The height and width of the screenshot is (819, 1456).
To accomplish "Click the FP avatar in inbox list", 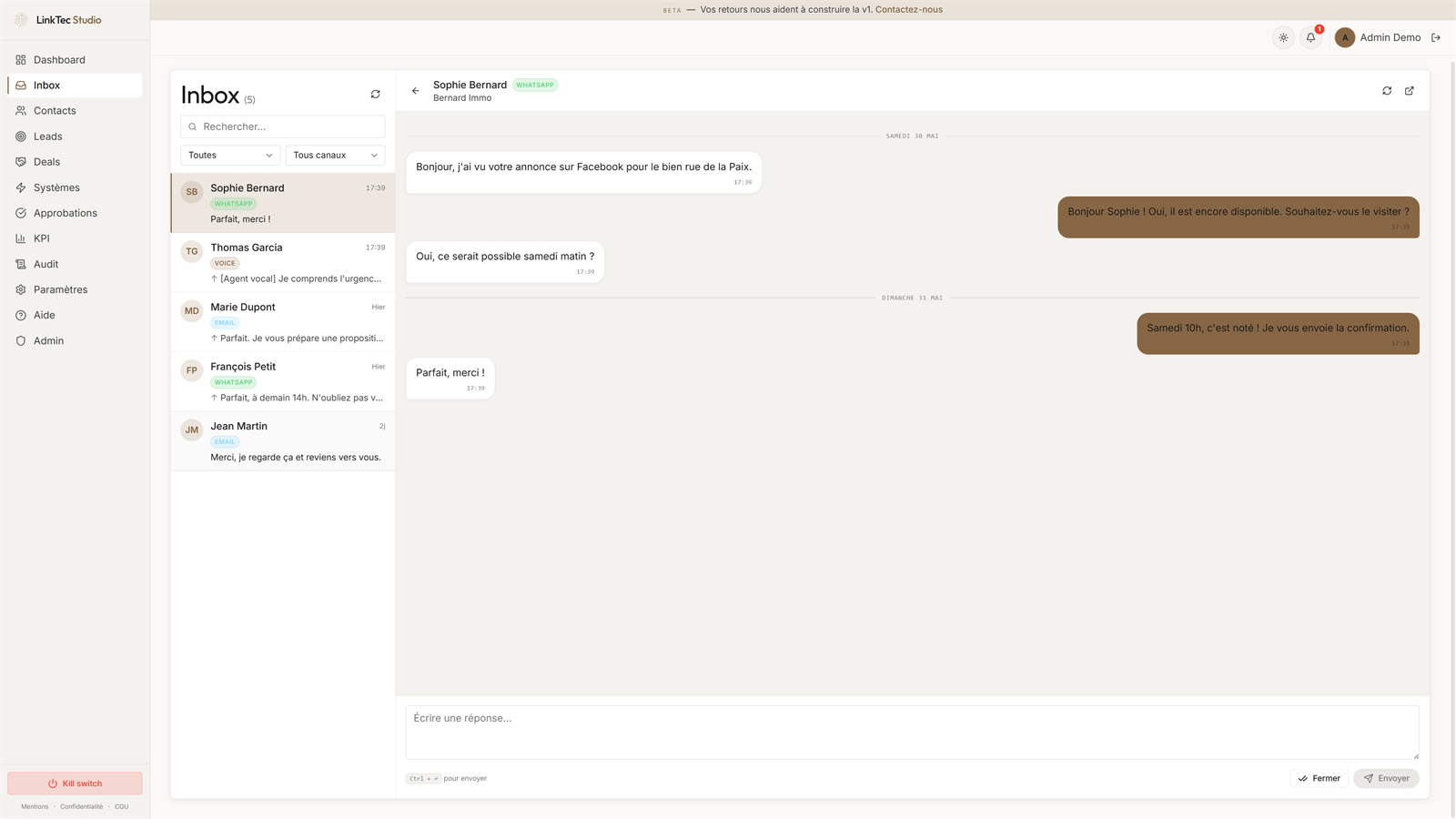I will coord(192,370).
